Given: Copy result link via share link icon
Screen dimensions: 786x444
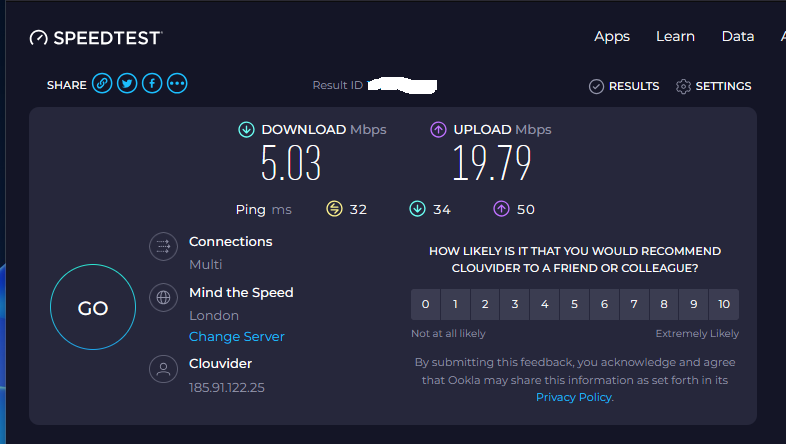Looking at the screenshot, I should [x=102, y=83].
